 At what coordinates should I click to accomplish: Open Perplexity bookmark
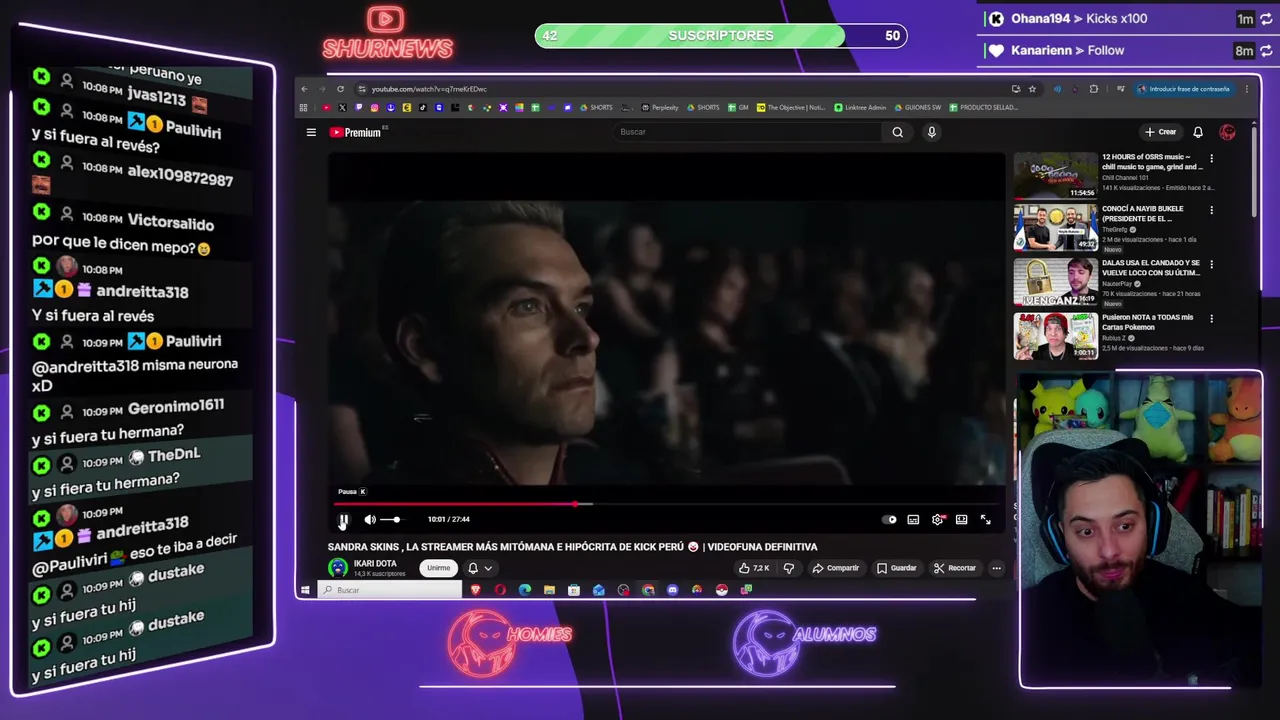coord(660,107)
